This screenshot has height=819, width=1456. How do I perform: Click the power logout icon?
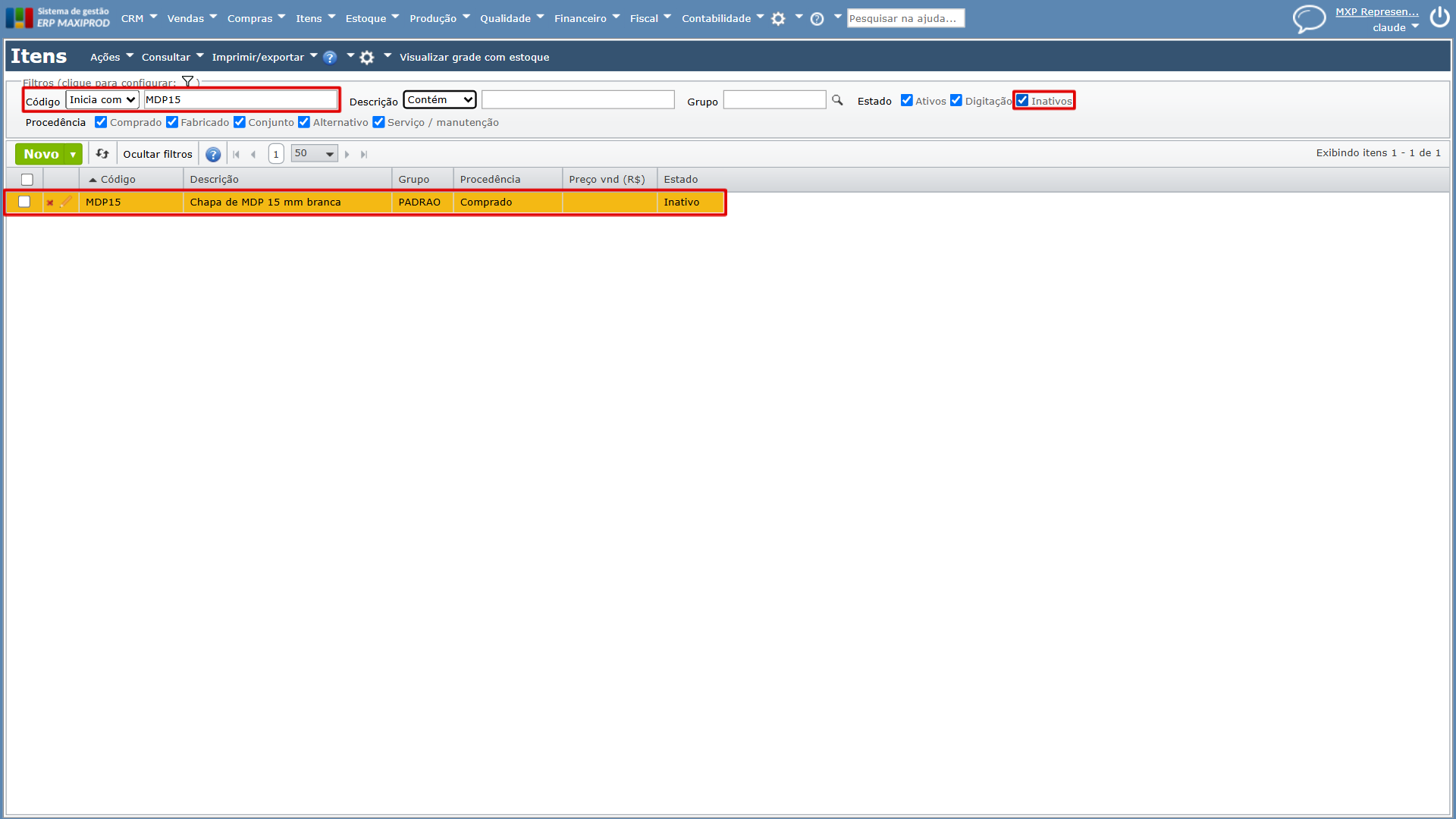[1439, 17]
